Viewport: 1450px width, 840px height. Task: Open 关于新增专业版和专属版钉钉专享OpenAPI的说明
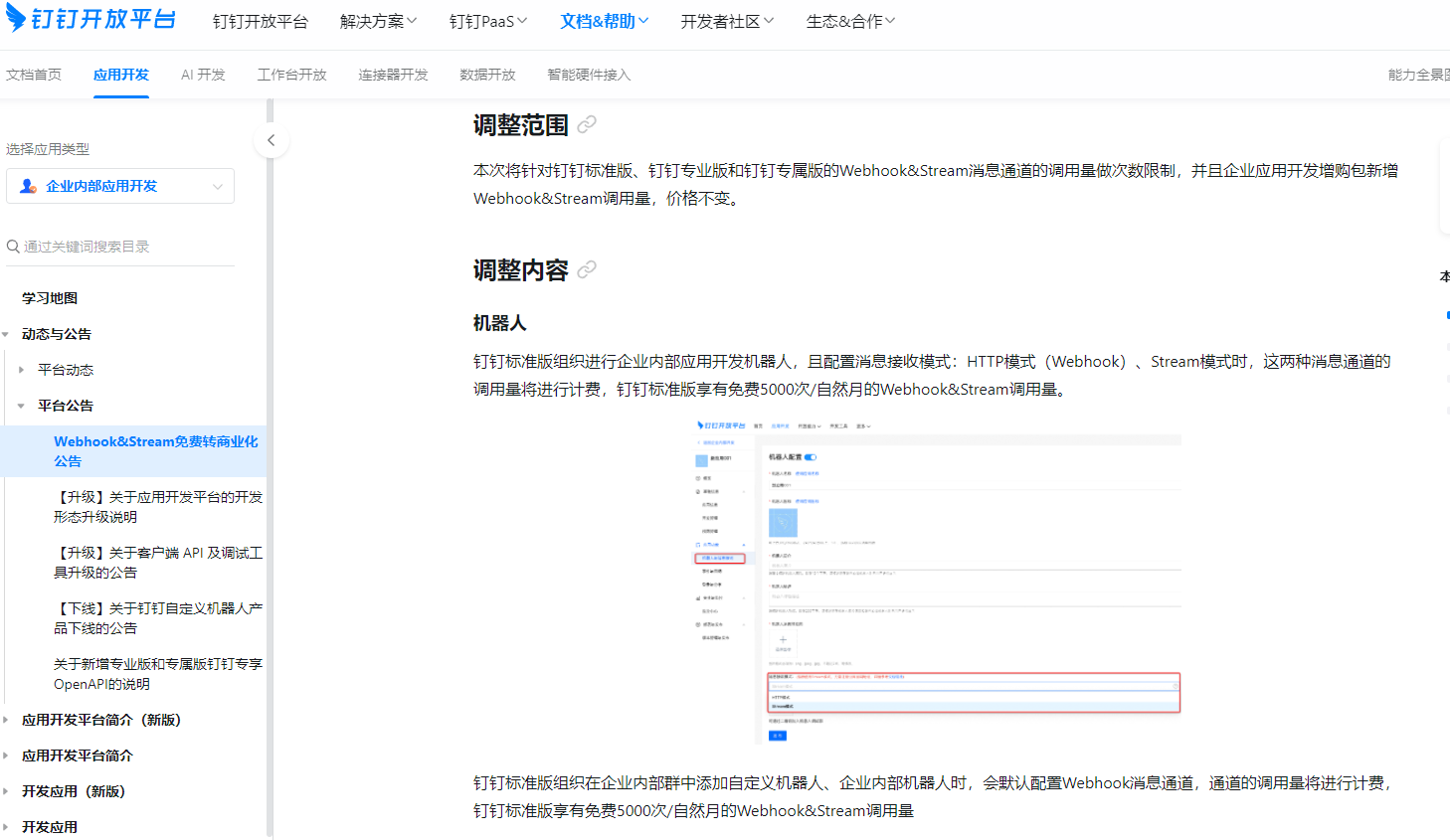(158, 674)
